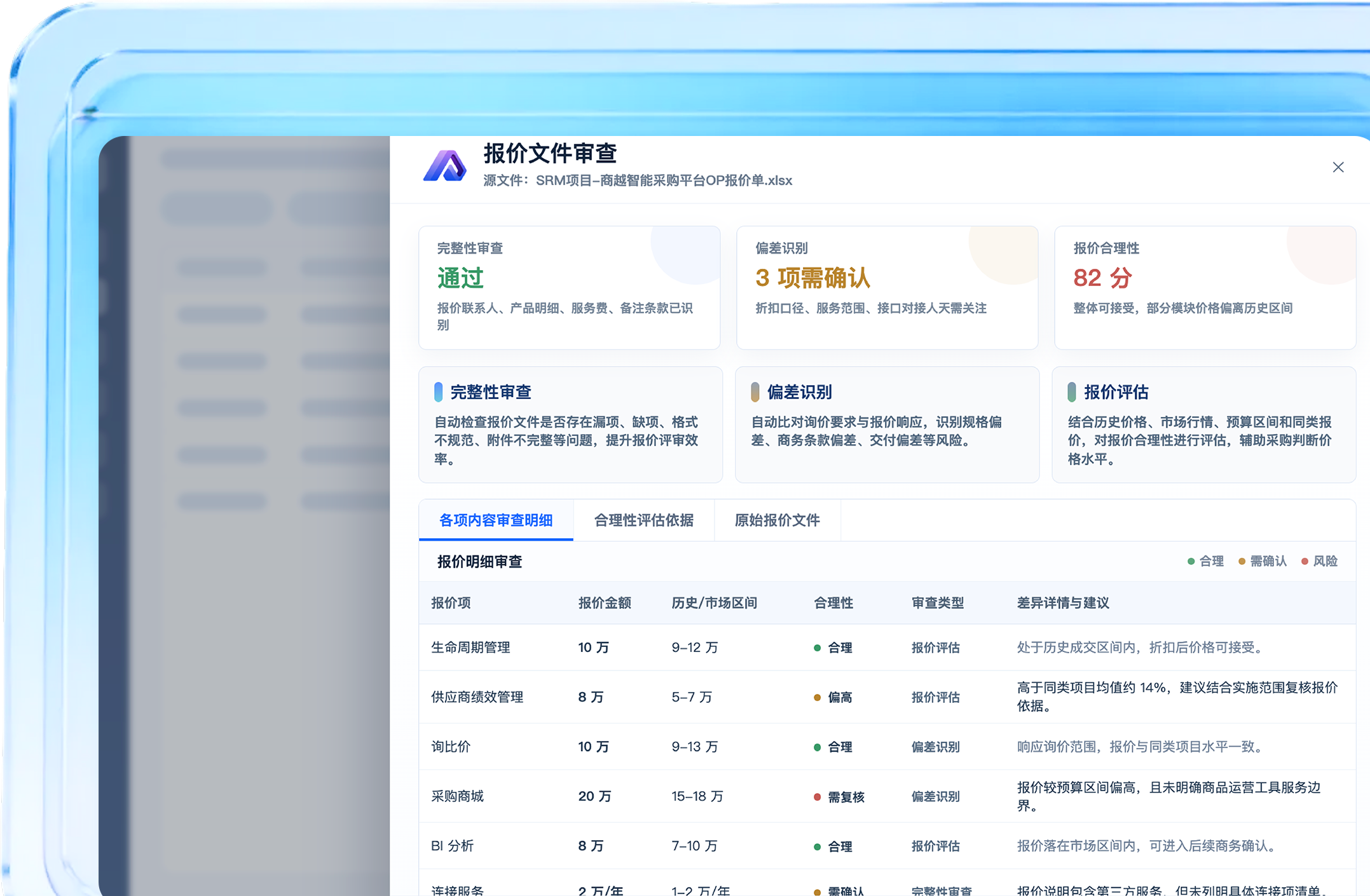Click the 20 万 amount cell
1370x896 pixels.
[594, 796]
